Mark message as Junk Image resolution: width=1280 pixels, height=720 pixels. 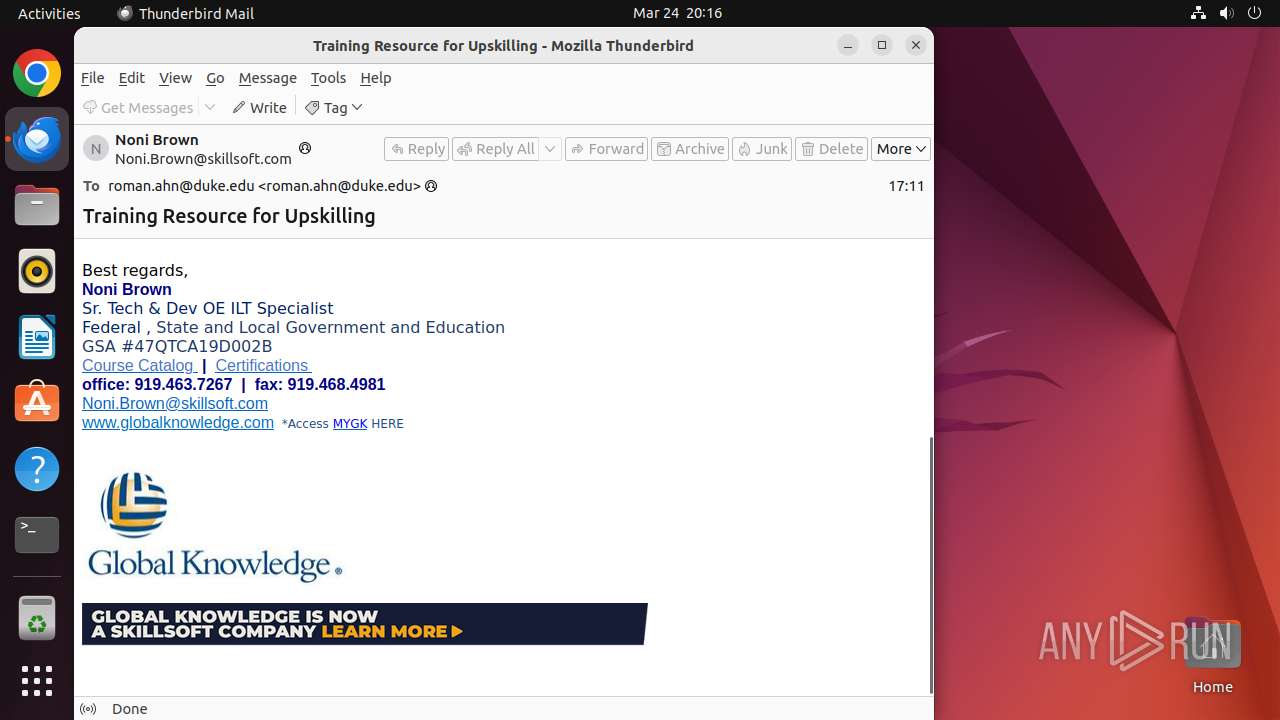click(762, 149)
